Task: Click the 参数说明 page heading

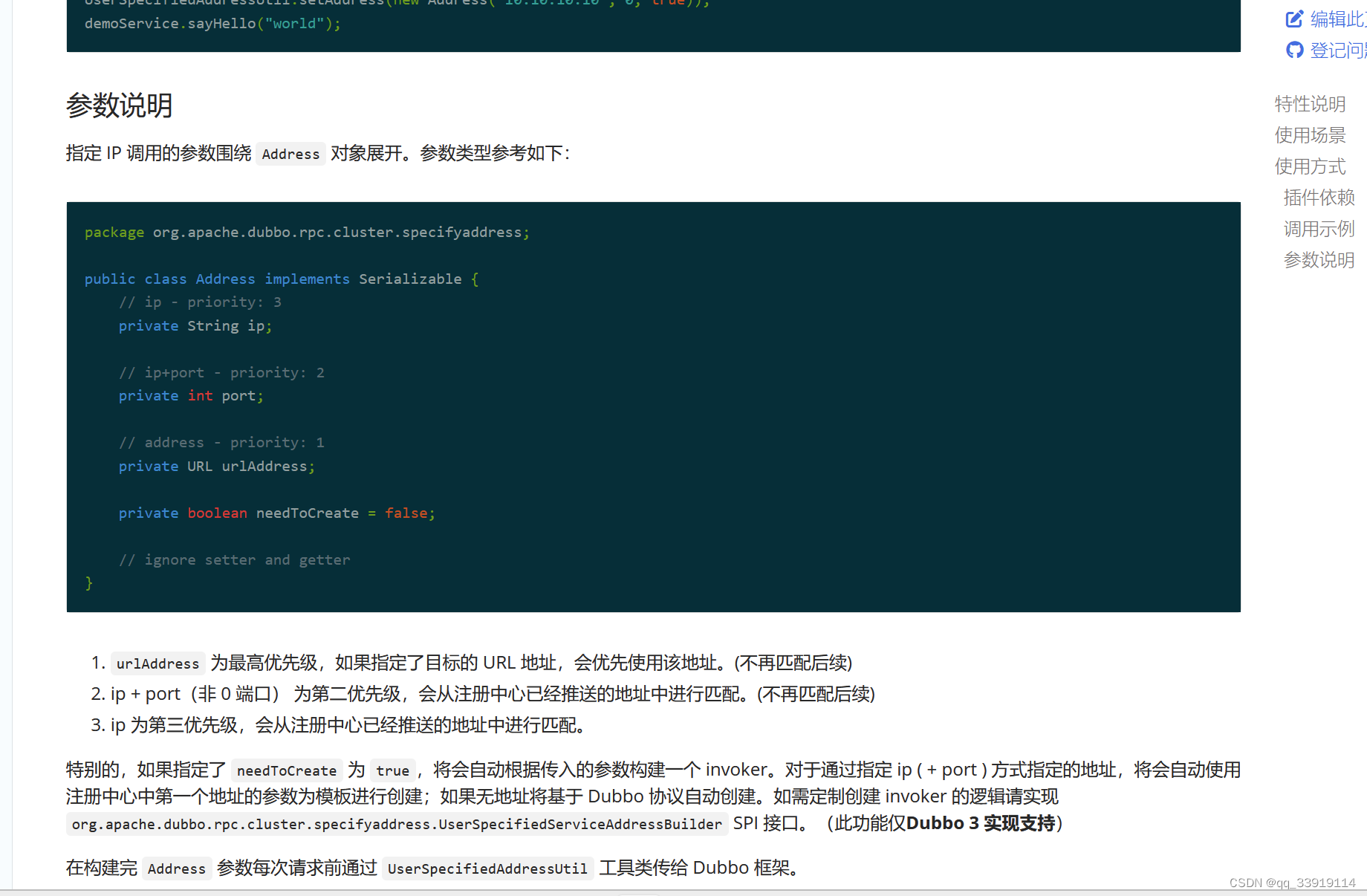Action: 118,106
